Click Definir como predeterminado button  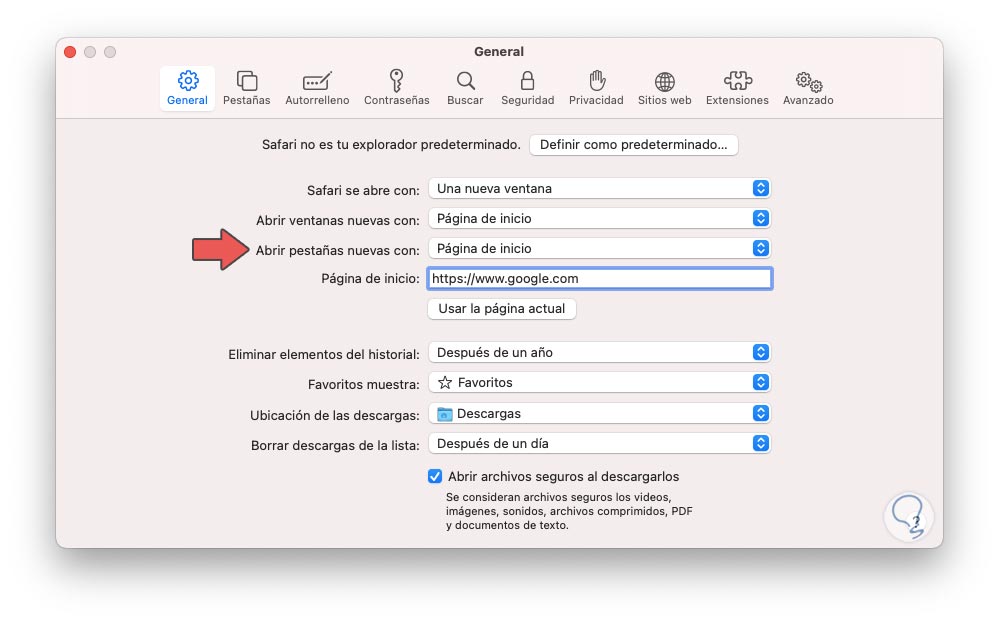[x=633, y=145]
